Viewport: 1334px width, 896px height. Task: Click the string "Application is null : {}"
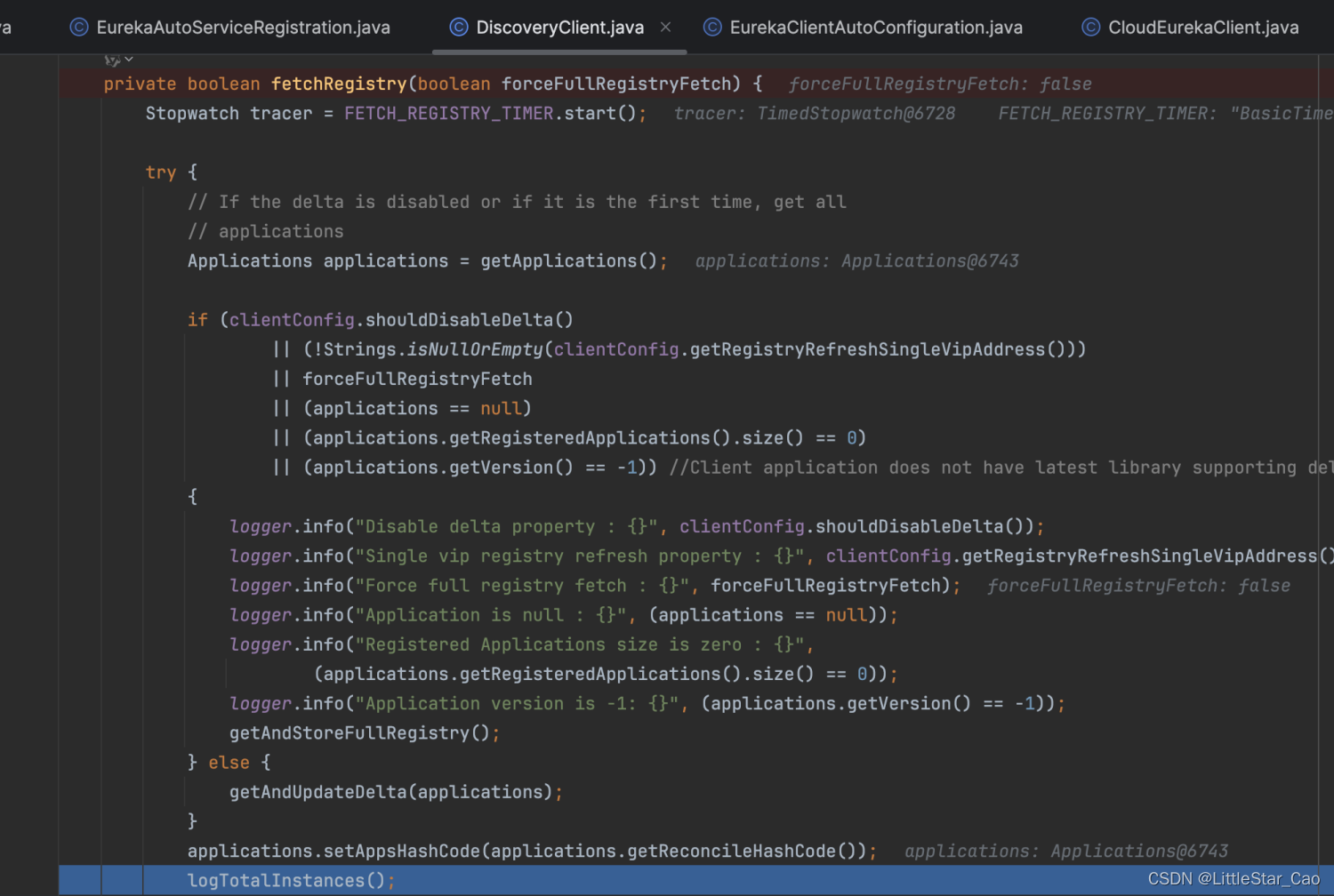[492, 615]
